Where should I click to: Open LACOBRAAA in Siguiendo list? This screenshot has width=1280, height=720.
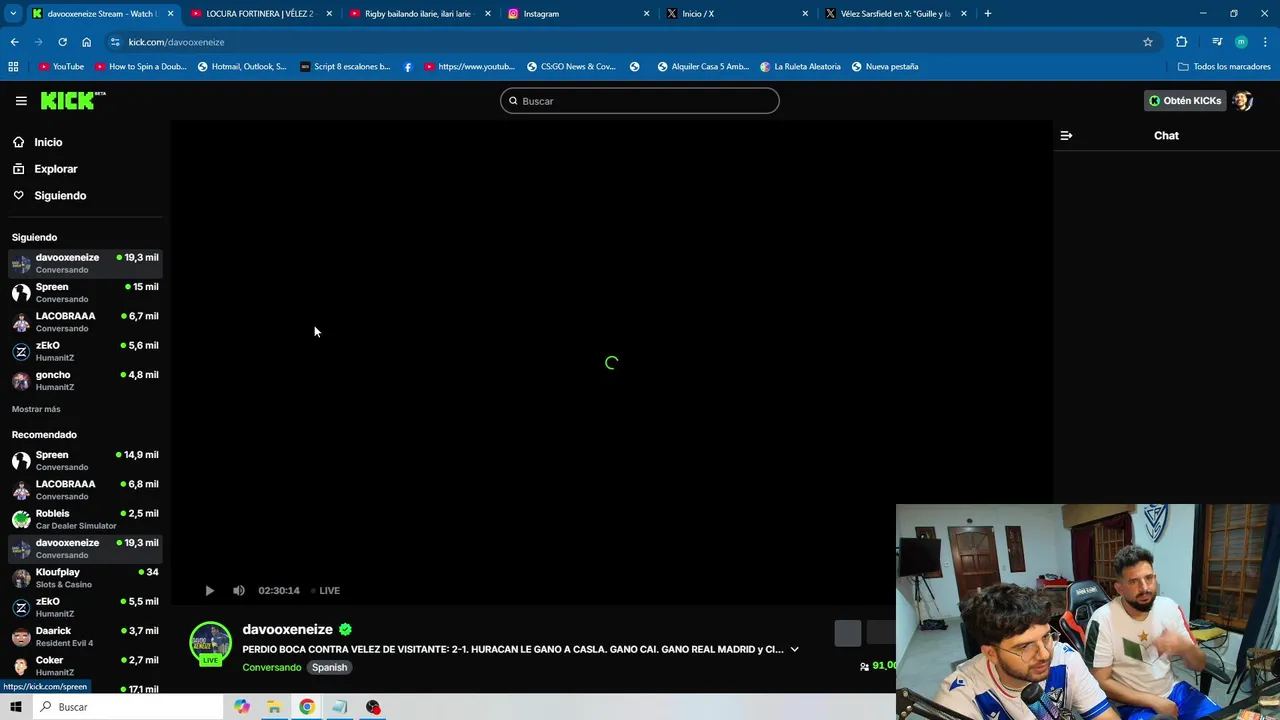tap(85, 321)
